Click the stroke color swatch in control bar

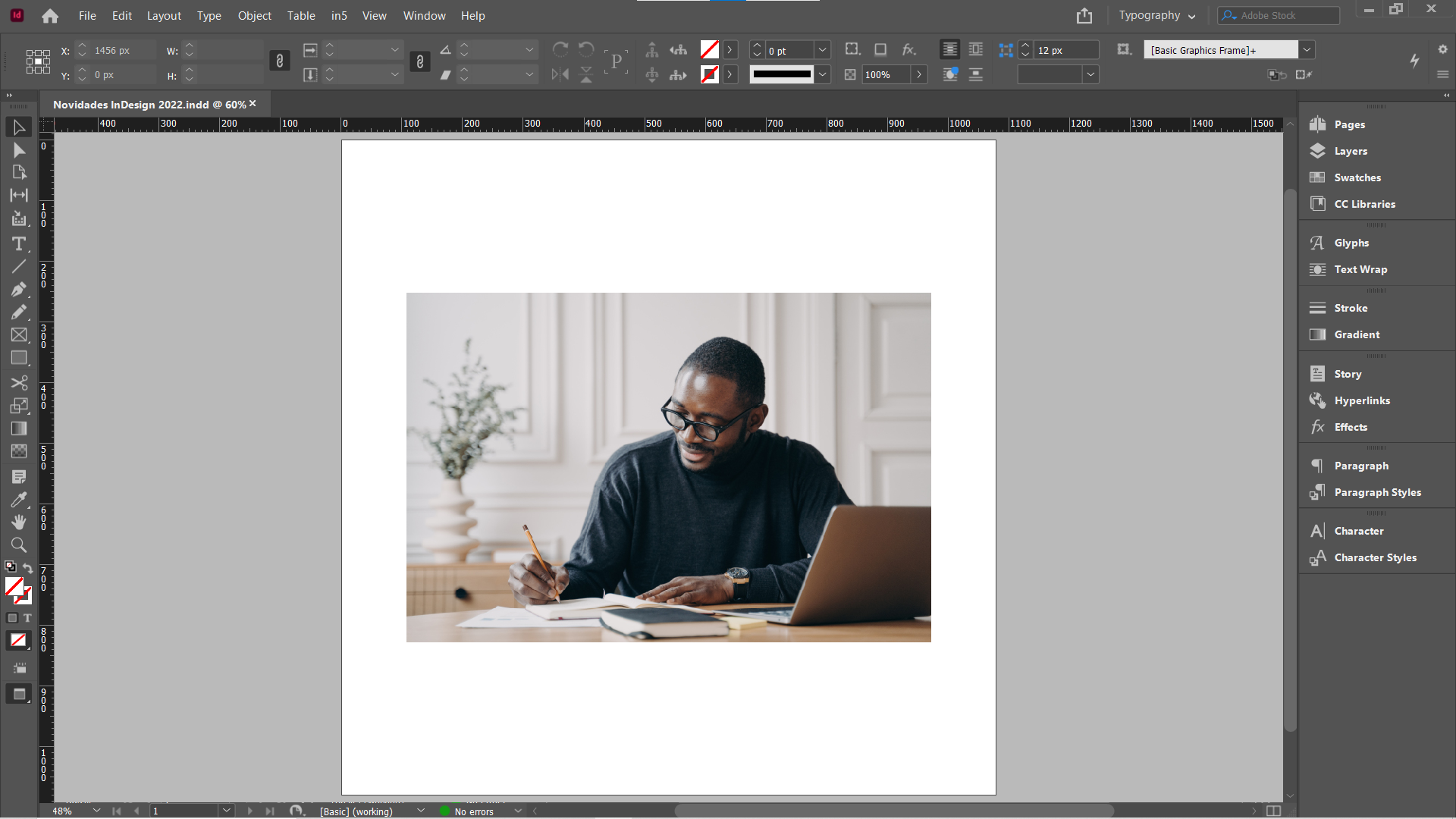[709, 74]
